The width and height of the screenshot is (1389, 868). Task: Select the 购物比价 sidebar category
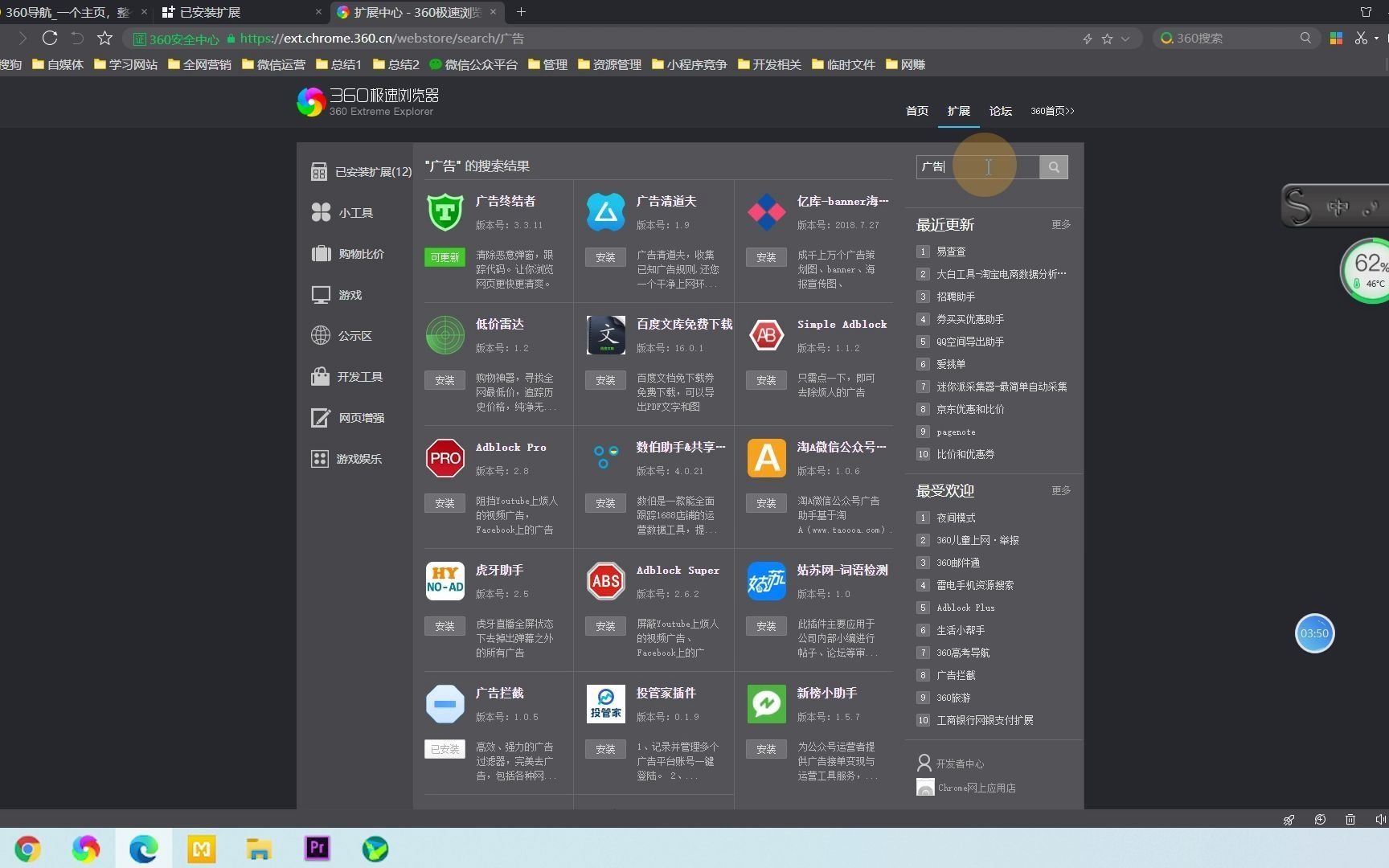(347, 253)
